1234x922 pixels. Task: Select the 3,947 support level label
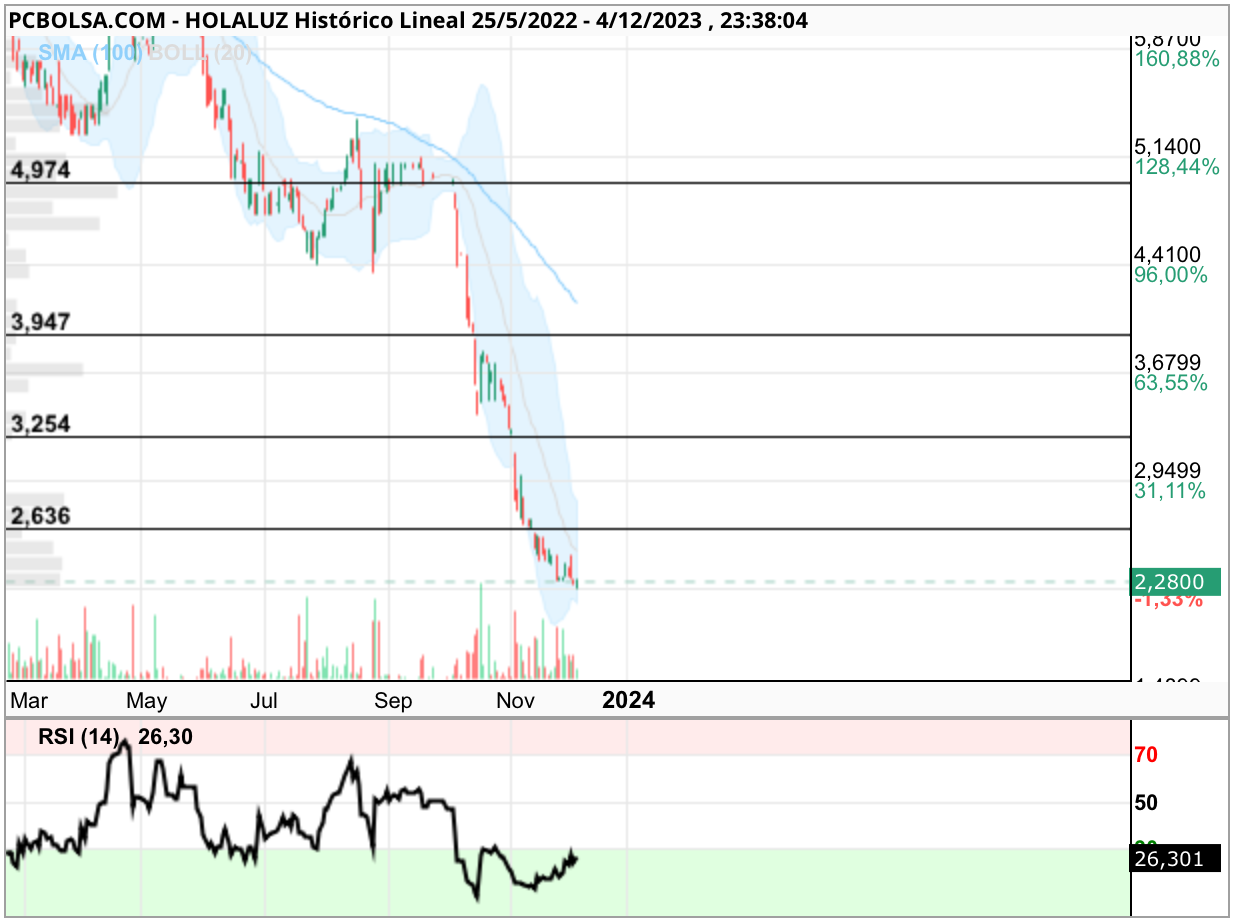click(x=40, y=322)
